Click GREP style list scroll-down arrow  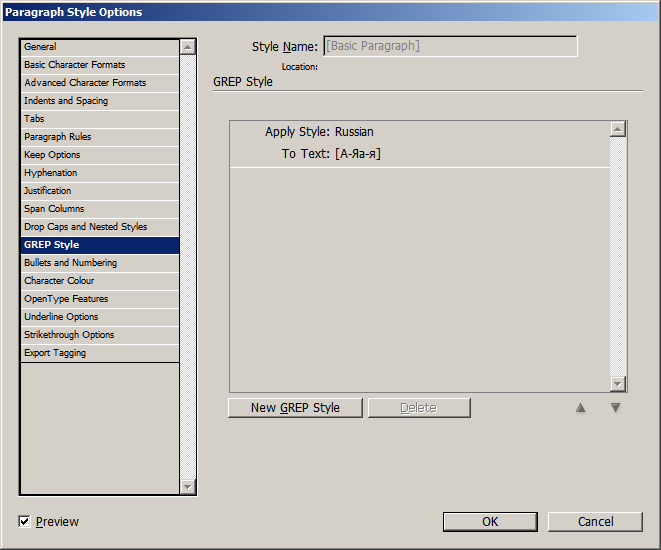click(x=618, y=384)
